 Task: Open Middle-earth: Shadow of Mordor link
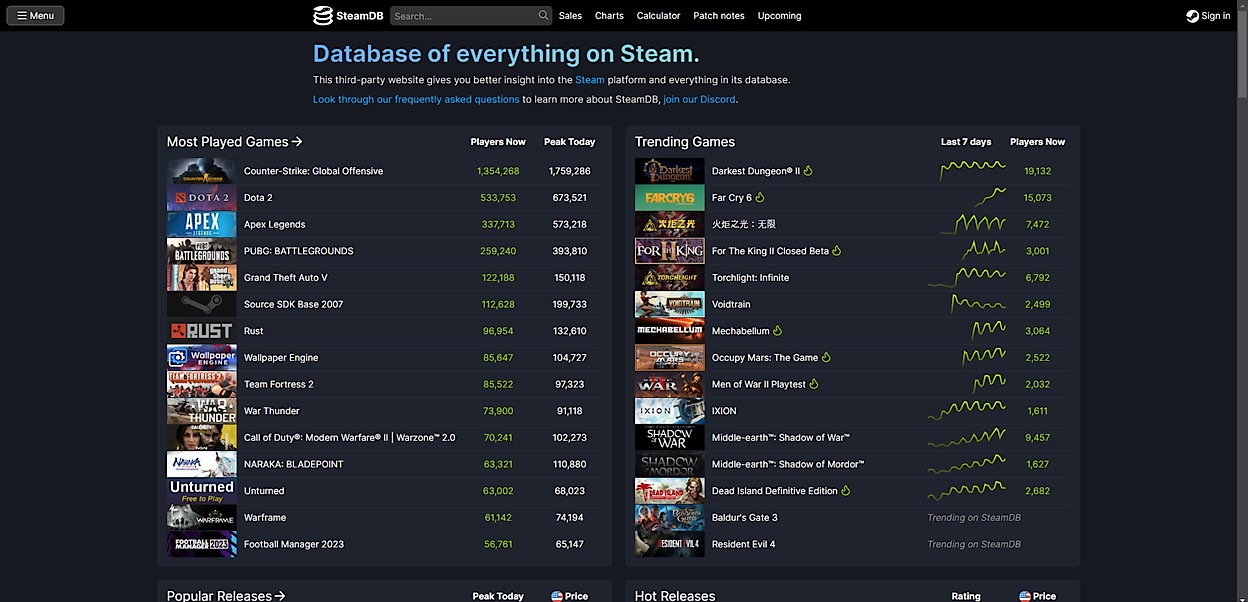788,464
